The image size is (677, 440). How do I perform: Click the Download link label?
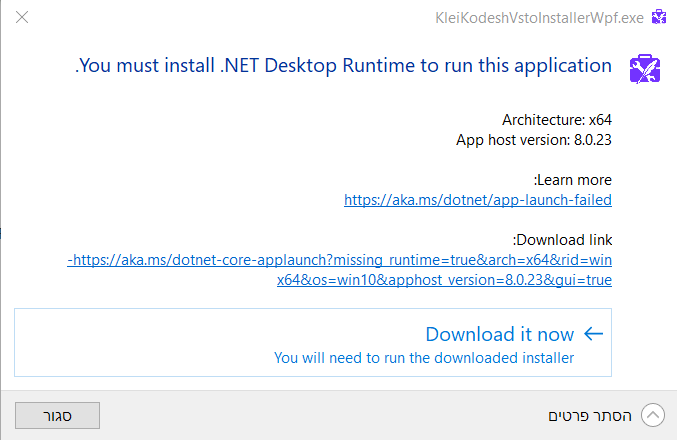pyautogui.click(x=562, y=240)
